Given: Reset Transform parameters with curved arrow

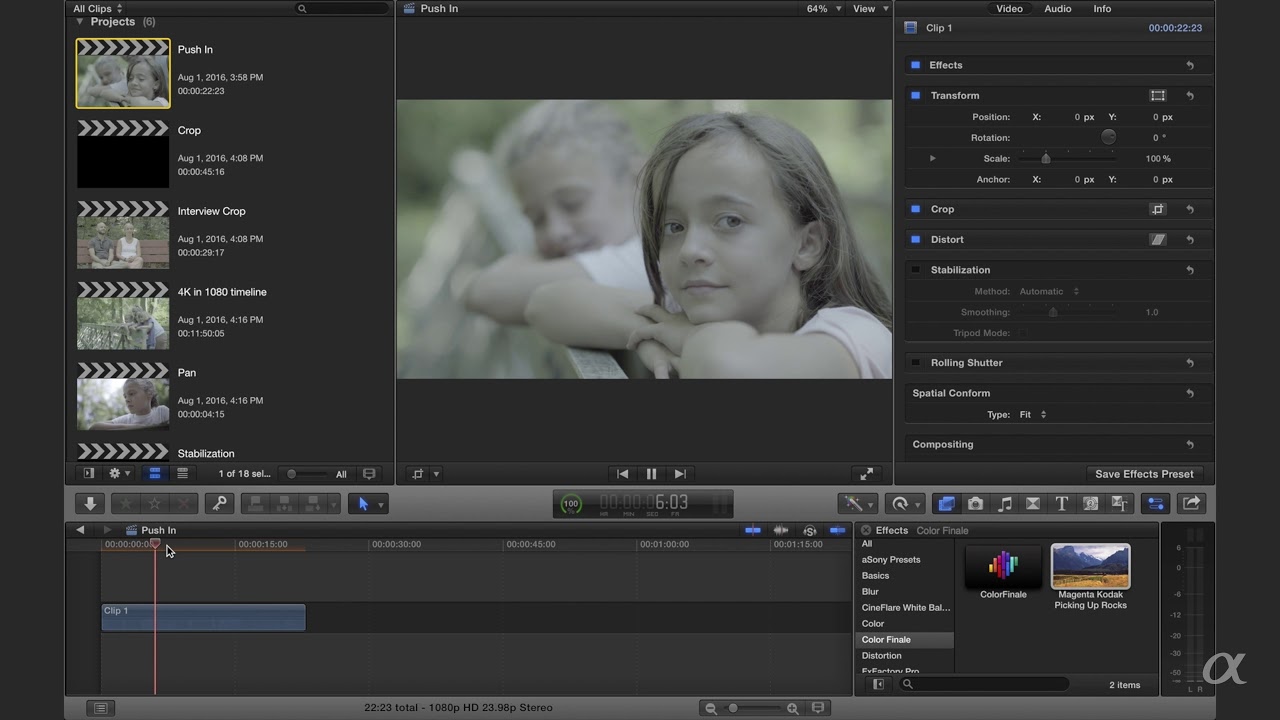Looking at the screenshot, I should (1190, 95).
